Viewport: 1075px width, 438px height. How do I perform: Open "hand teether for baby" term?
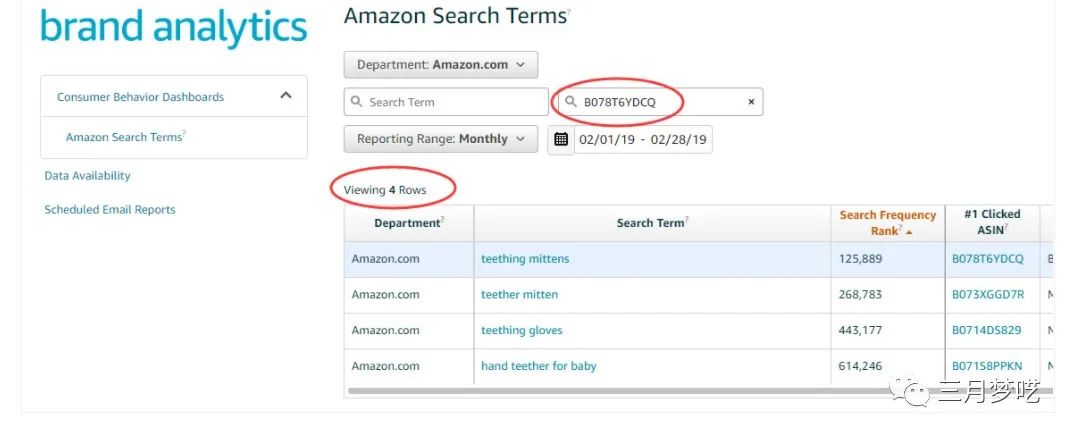[x=538, y=366]
